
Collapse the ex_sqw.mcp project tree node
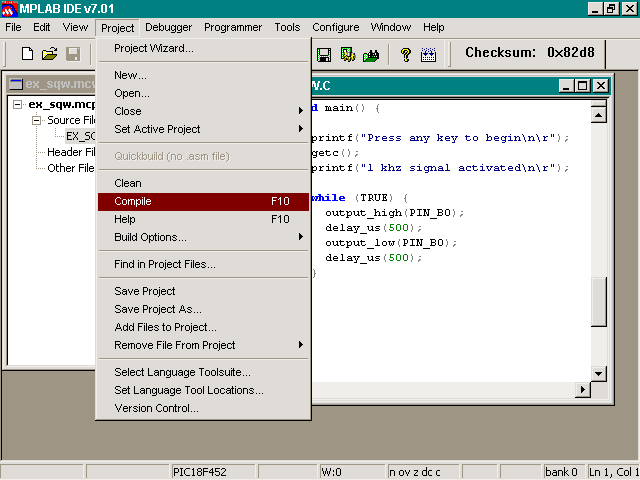(18, 104)
